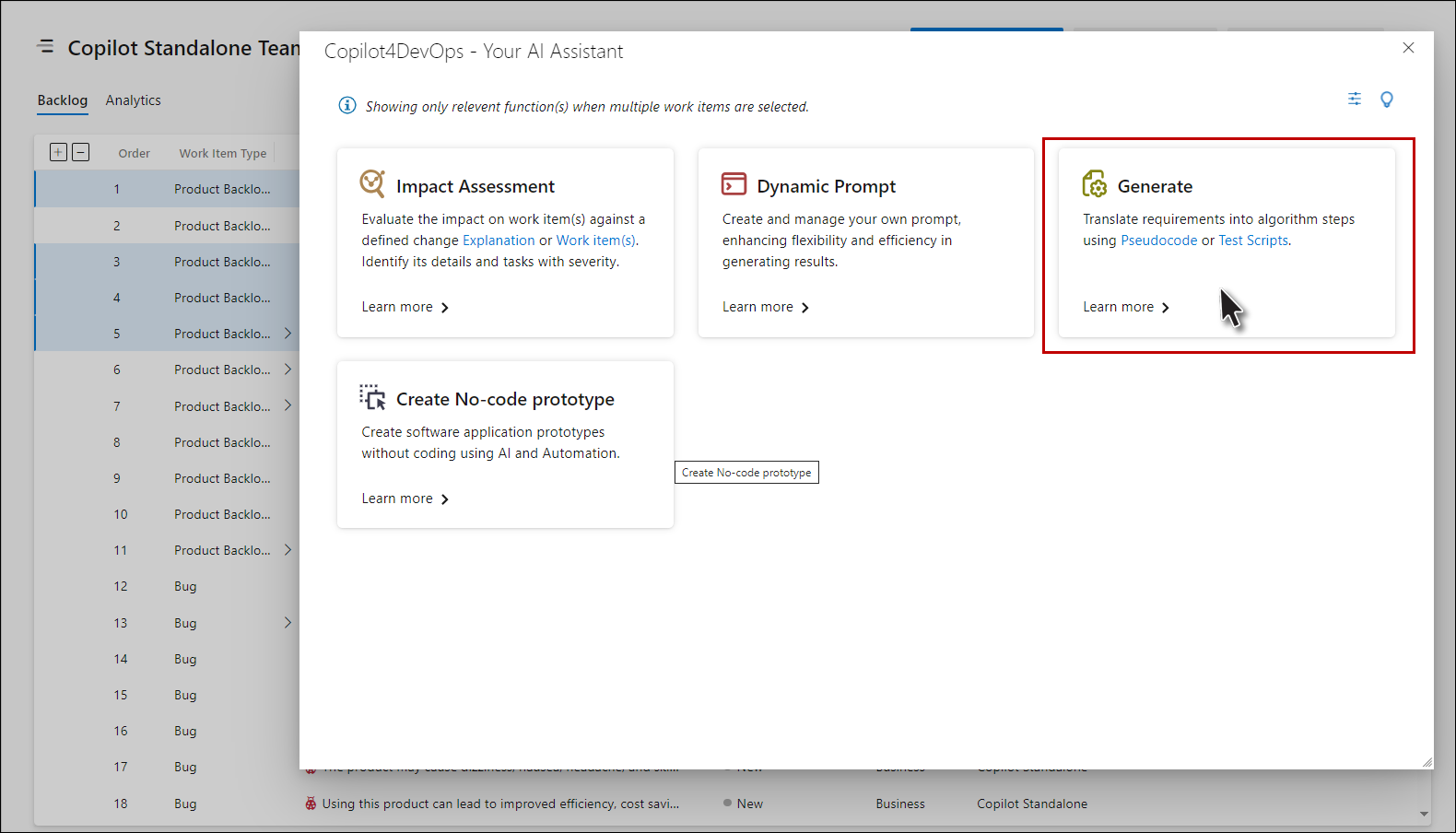
Task: Select backlog row with order 10
Action: point(167,514)
